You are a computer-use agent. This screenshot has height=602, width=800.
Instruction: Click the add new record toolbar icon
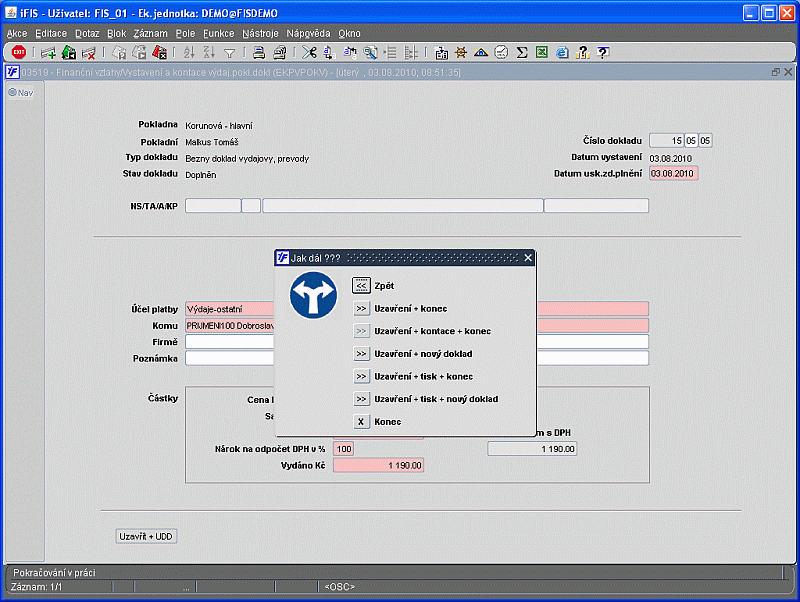coord(48,52)
